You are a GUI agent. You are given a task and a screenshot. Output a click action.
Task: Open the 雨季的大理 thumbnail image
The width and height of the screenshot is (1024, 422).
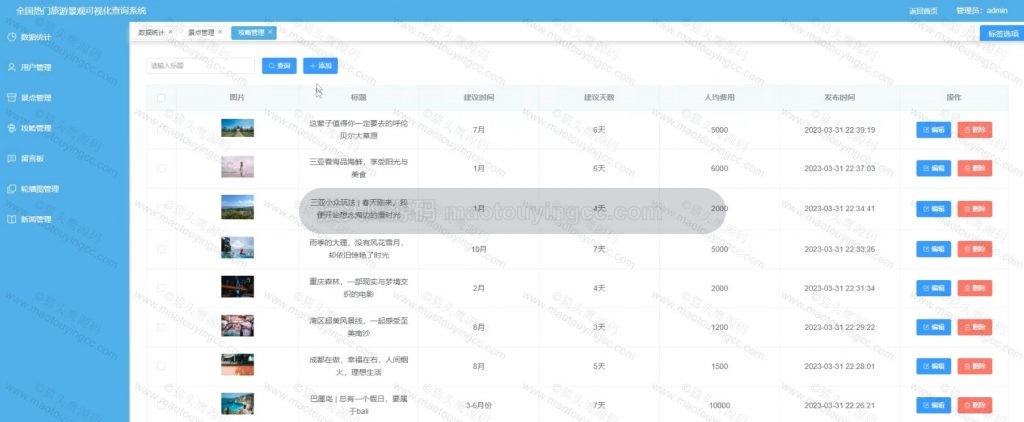tap(237, 248)
